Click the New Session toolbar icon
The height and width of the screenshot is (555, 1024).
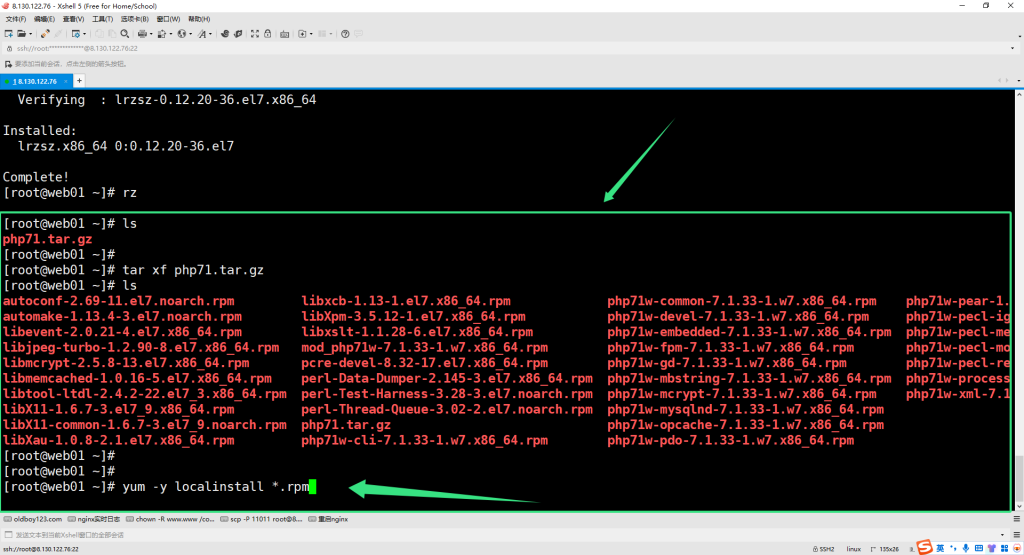click(9, 33)
